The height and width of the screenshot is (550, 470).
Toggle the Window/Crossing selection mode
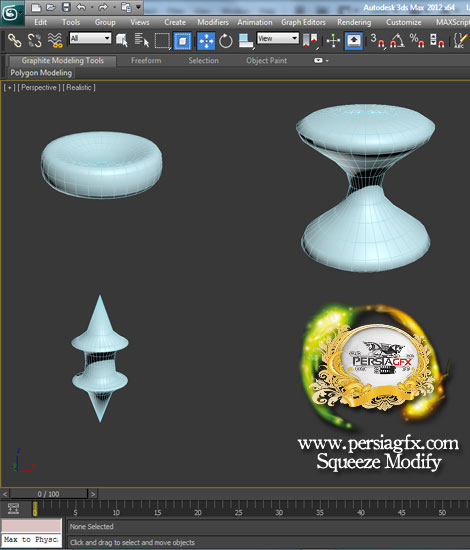[x=182, y=41]
